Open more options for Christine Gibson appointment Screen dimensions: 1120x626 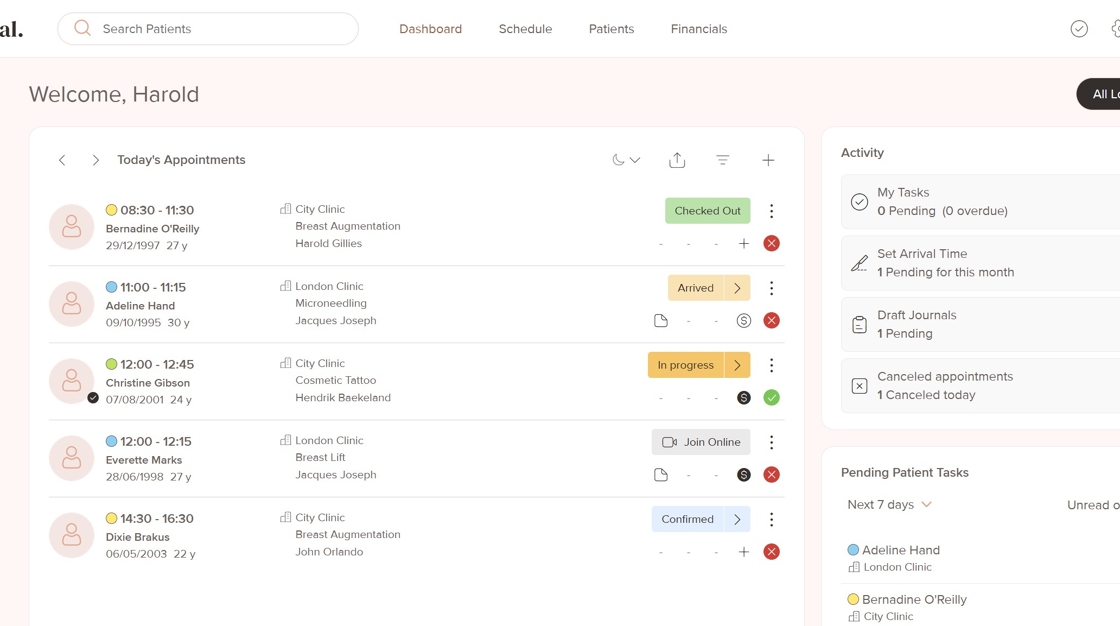pos(771,365)
